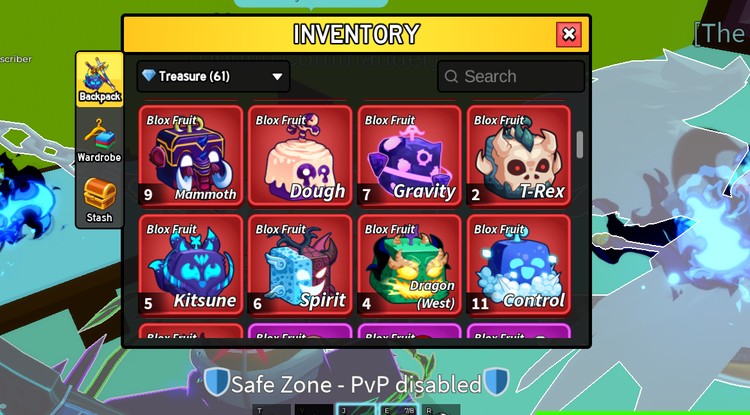Open the Stash chest tab

tap(99, 200)
